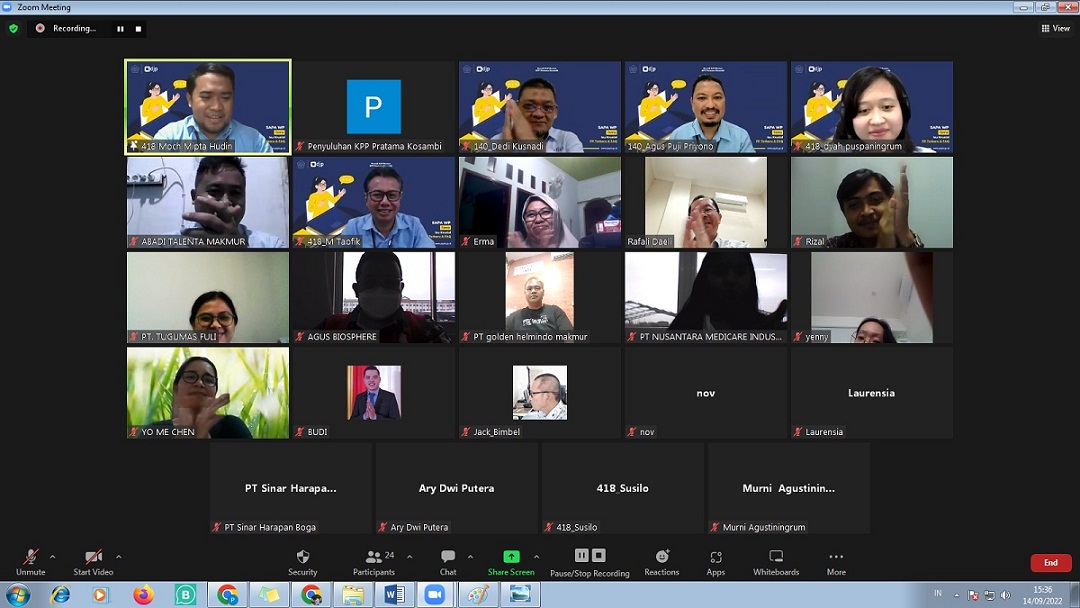Expand the arrow next to Share Screen
Image resolution: width=1080 pixels, height=608 pixels.
click(536, 557)
